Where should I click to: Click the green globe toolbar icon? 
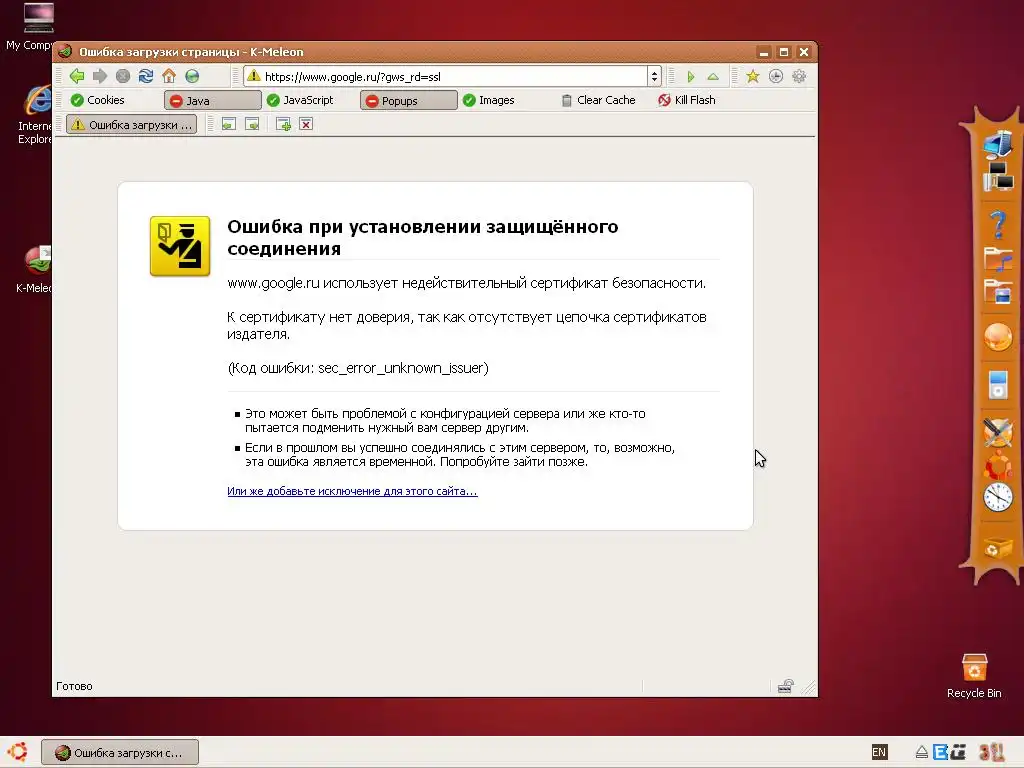[192, 76]
